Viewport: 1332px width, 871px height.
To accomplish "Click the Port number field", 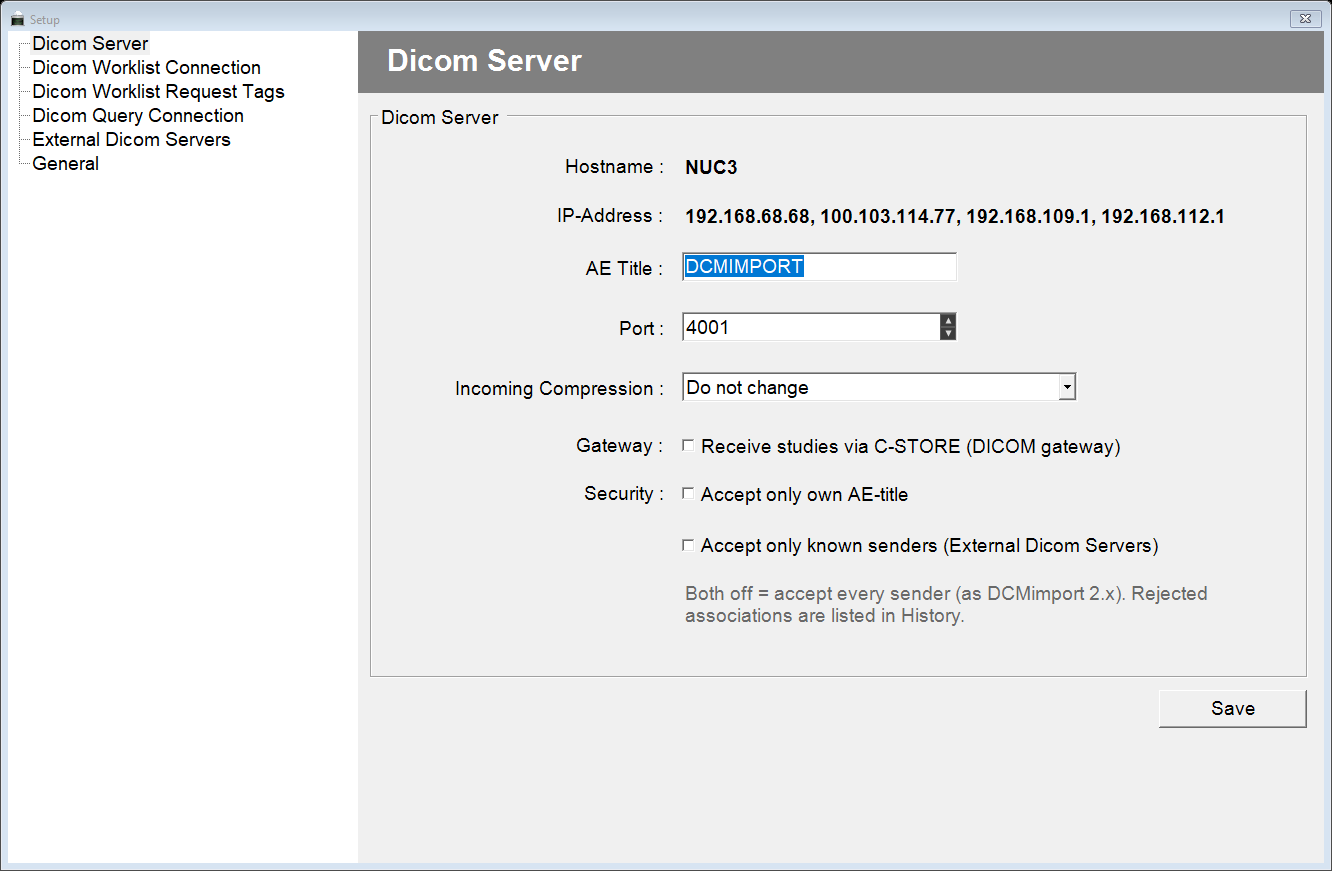I will [x=811, y=327].
